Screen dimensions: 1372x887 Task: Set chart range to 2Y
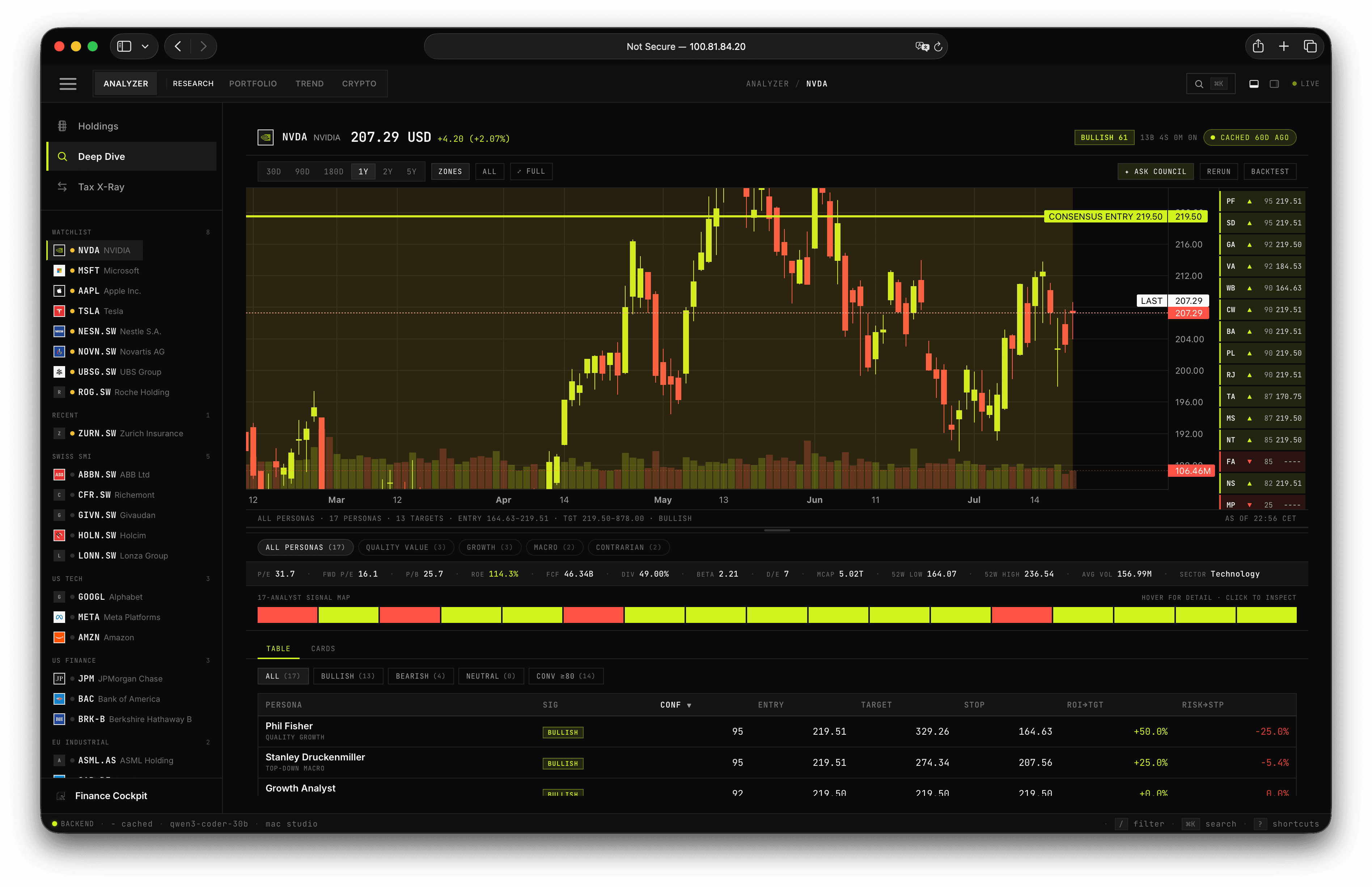388,171
